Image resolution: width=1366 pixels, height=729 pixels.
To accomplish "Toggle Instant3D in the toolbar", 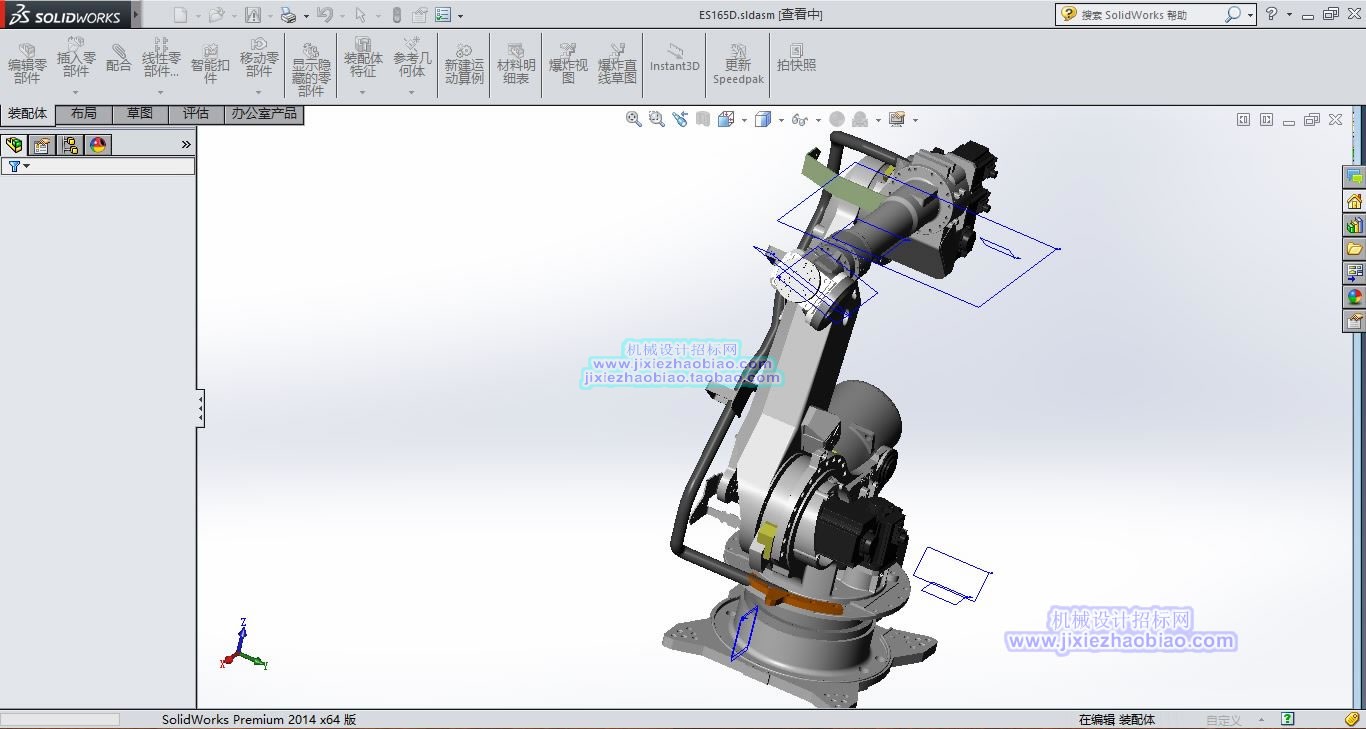I will point(675,57).
